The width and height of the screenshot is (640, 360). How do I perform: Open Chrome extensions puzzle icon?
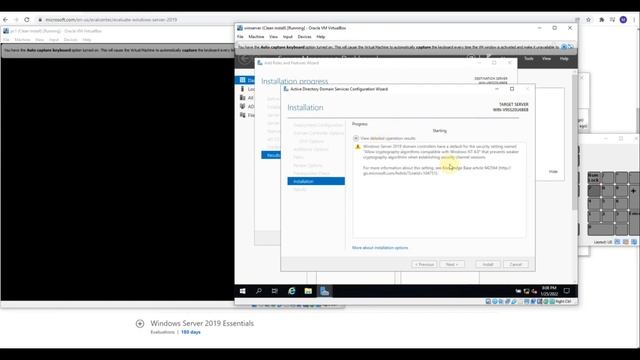coord(602,20)
